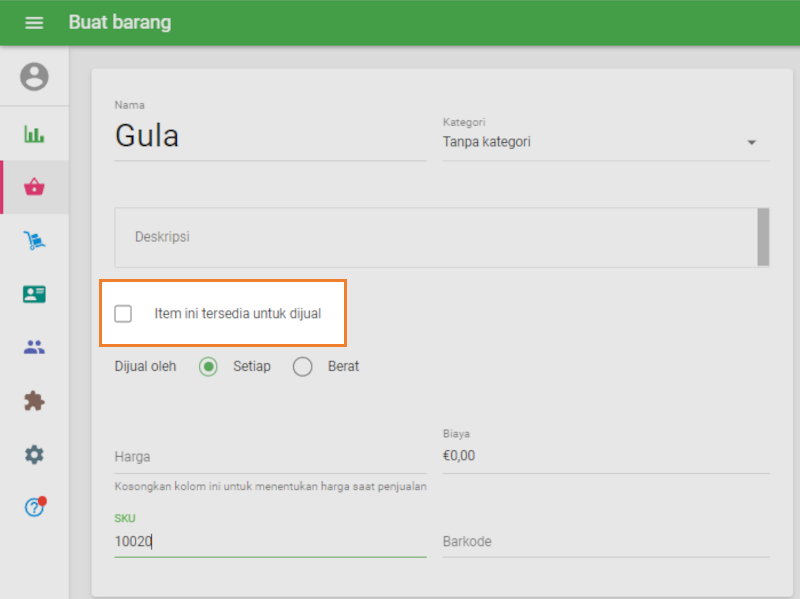800x599 pixels.
Task: Open the user account profile icon
Action: 34,77
